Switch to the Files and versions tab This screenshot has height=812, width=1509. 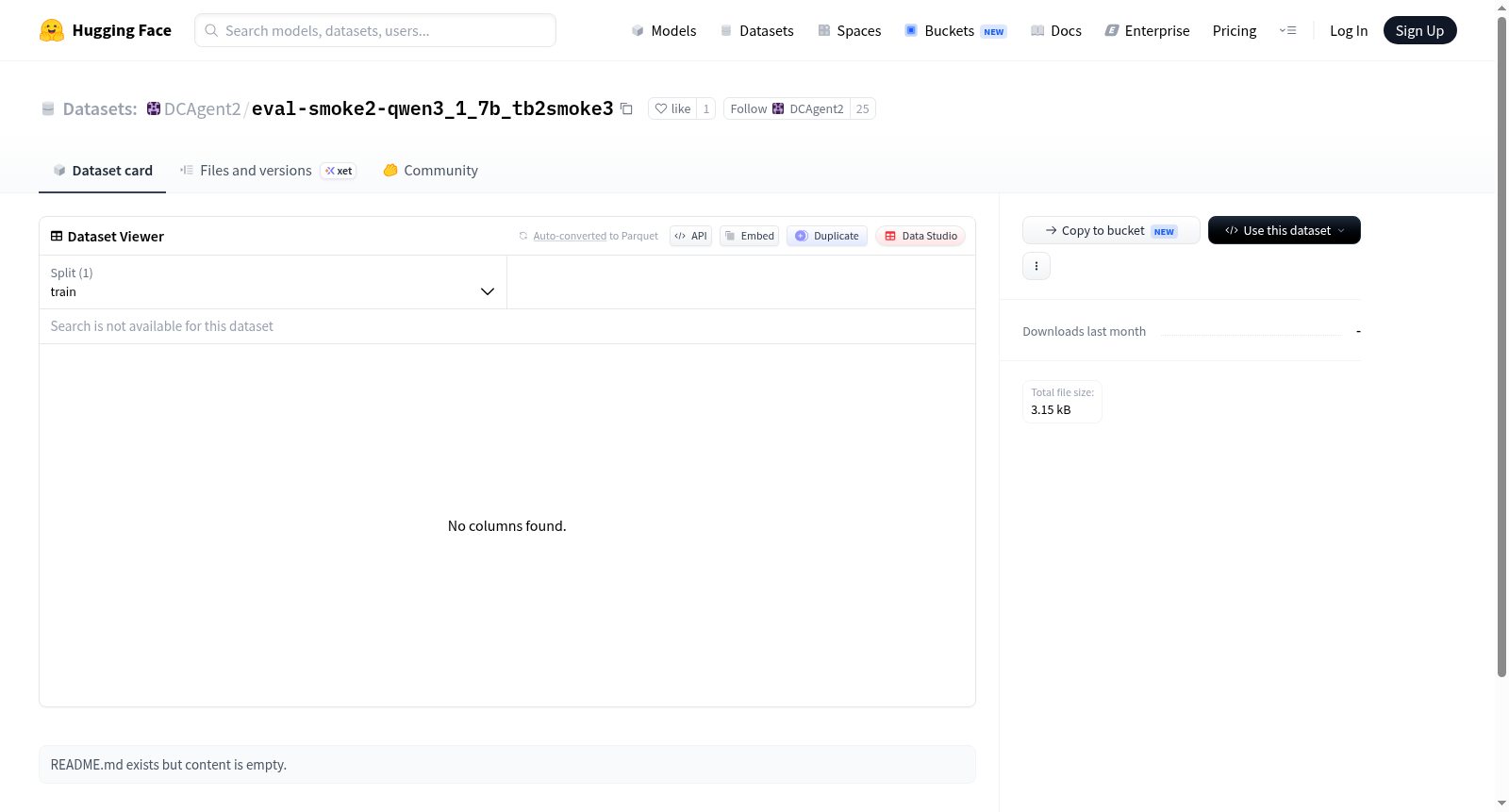pos(268,171)
